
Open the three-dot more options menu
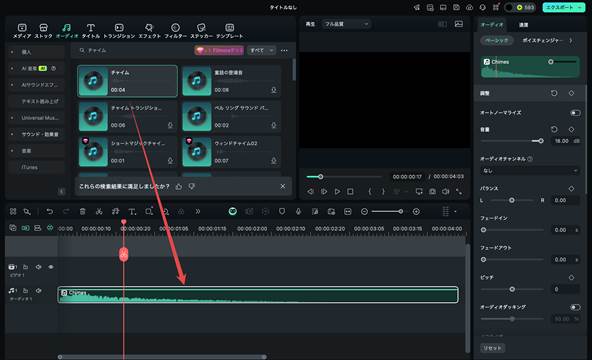[284, 50]
